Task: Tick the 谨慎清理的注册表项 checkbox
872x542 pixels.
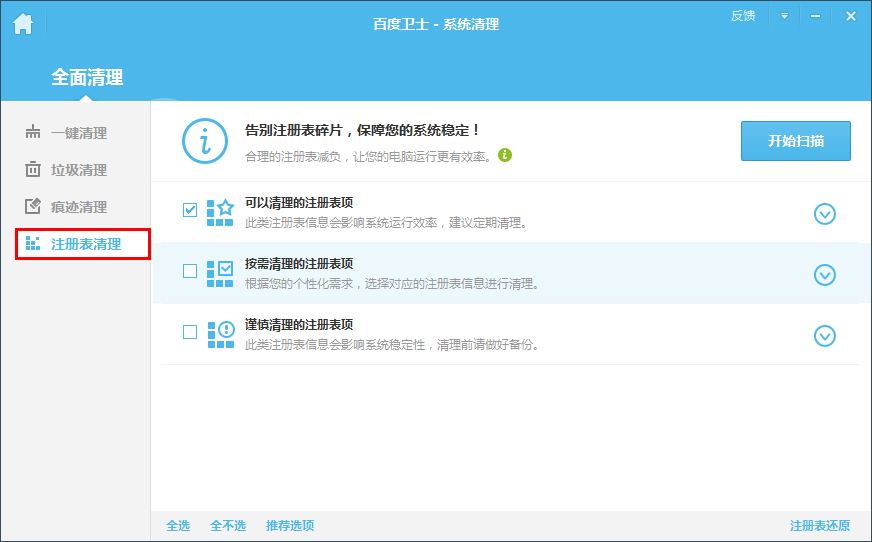Action: tap(190, 332)
